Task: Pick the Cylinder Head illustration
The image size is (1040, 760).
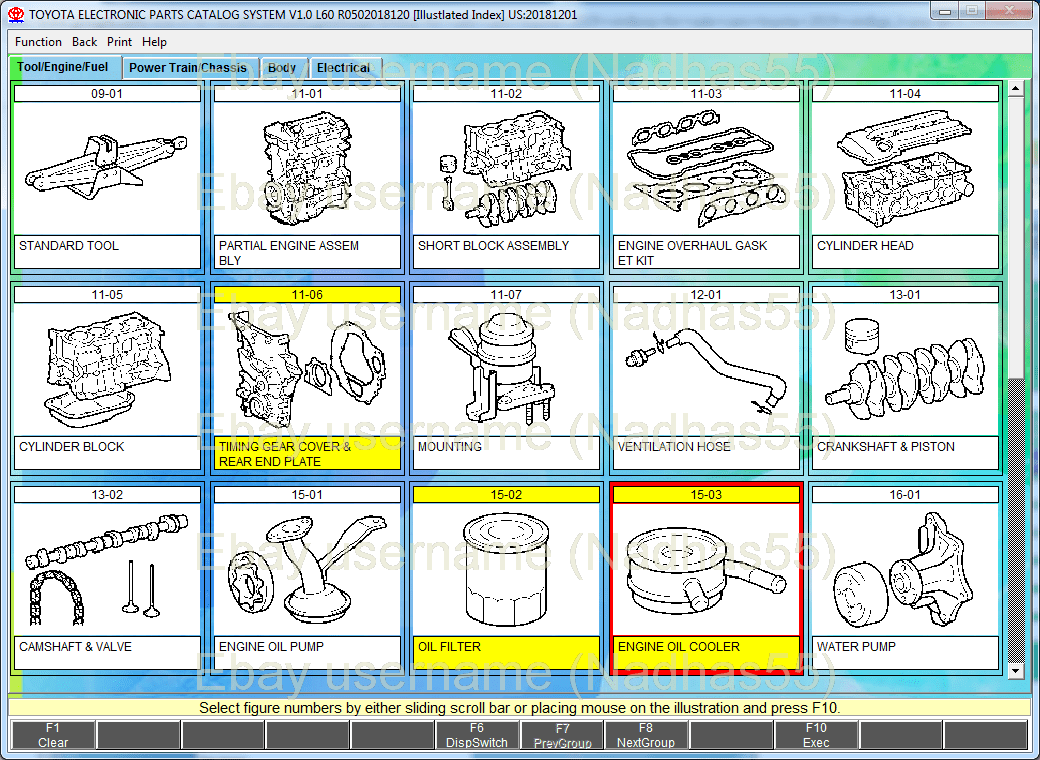Action: (905, 168)
